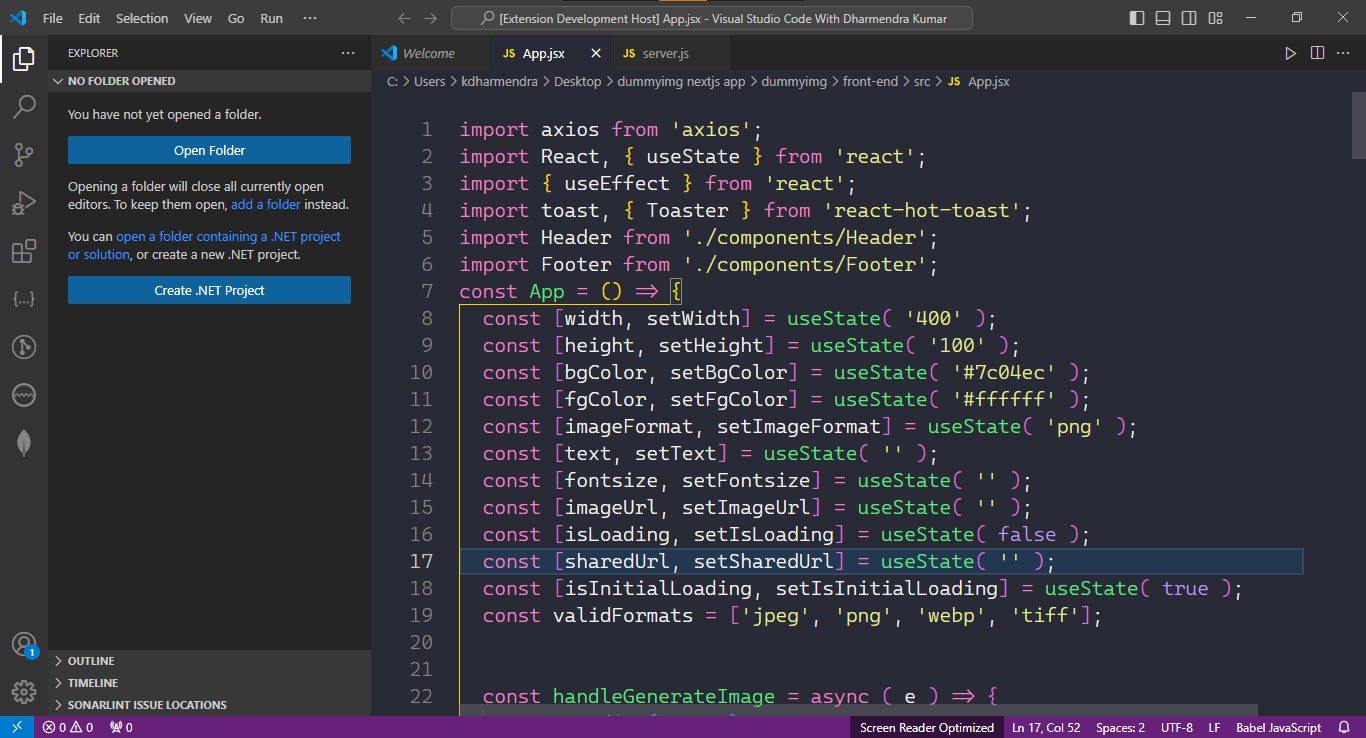
Task: Open the MongoDB leaf icon view
Action: [24, 444]
